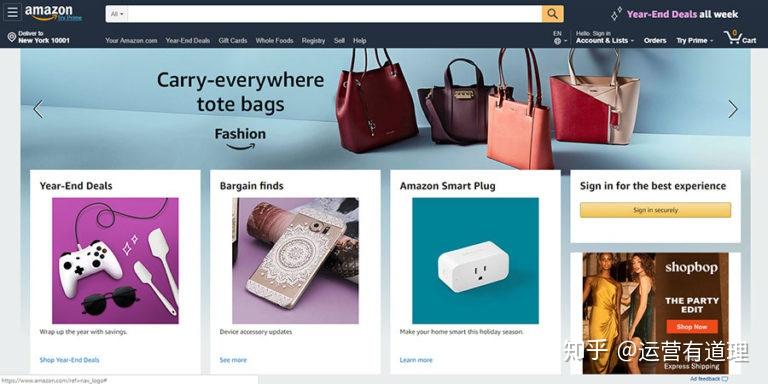Expand the Try Prime dropdown

click(695, 41)
